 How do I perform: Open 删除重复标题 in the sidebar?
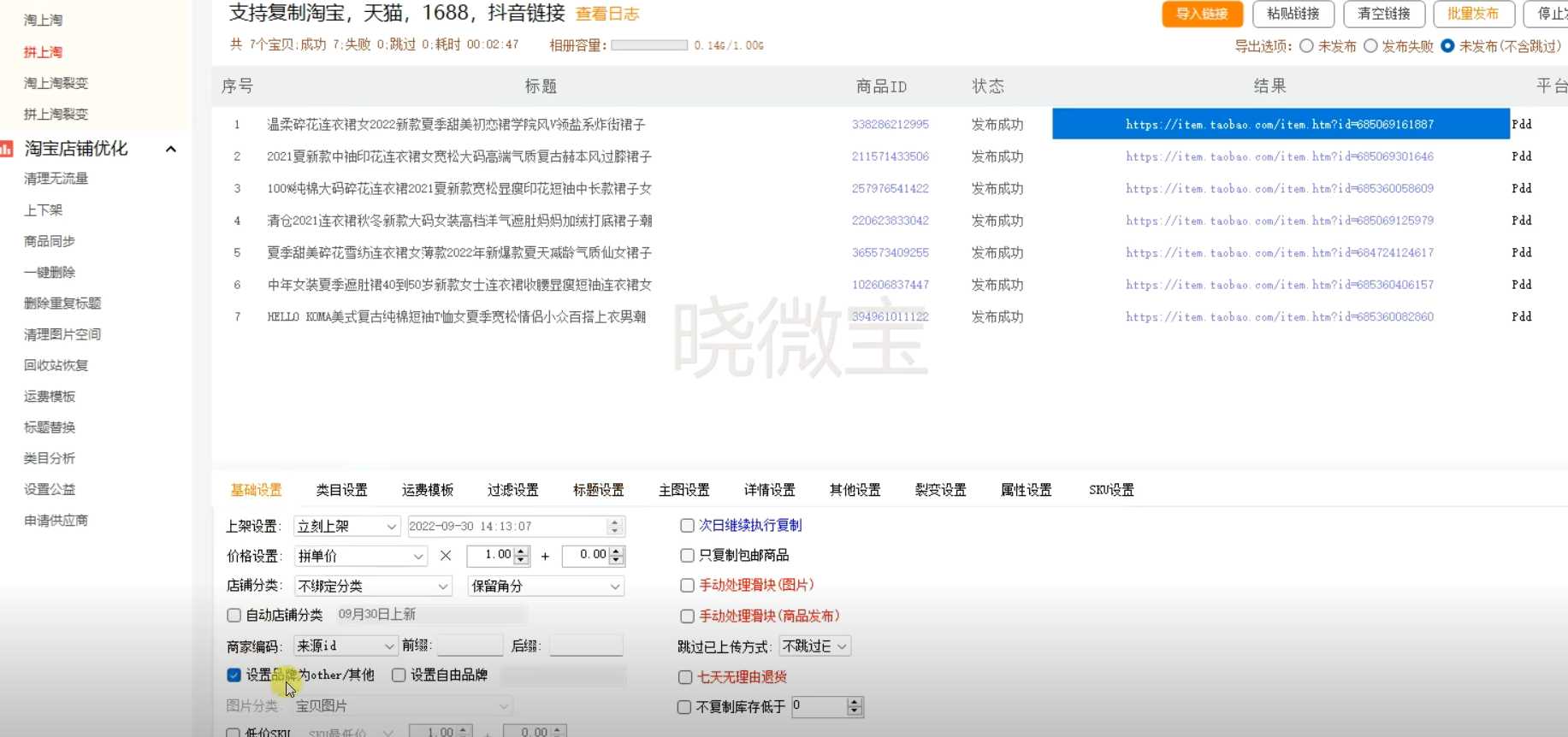(x=62, y=304)
